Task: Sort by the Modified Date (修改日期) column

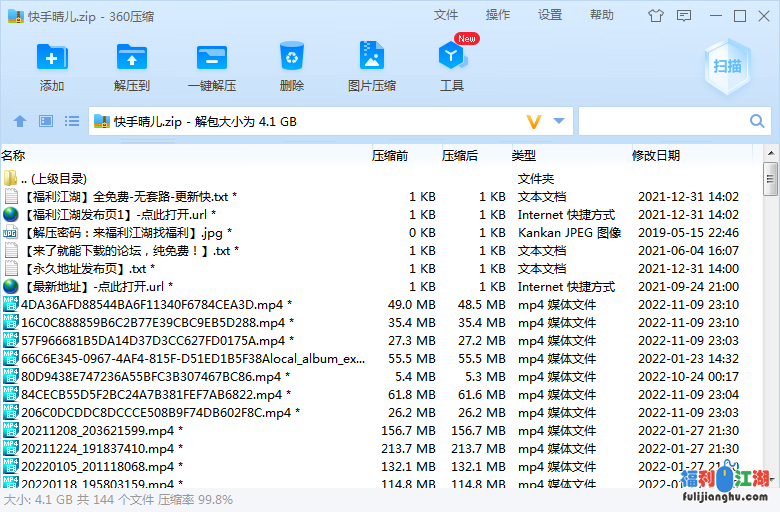Action: coord(656,155)
